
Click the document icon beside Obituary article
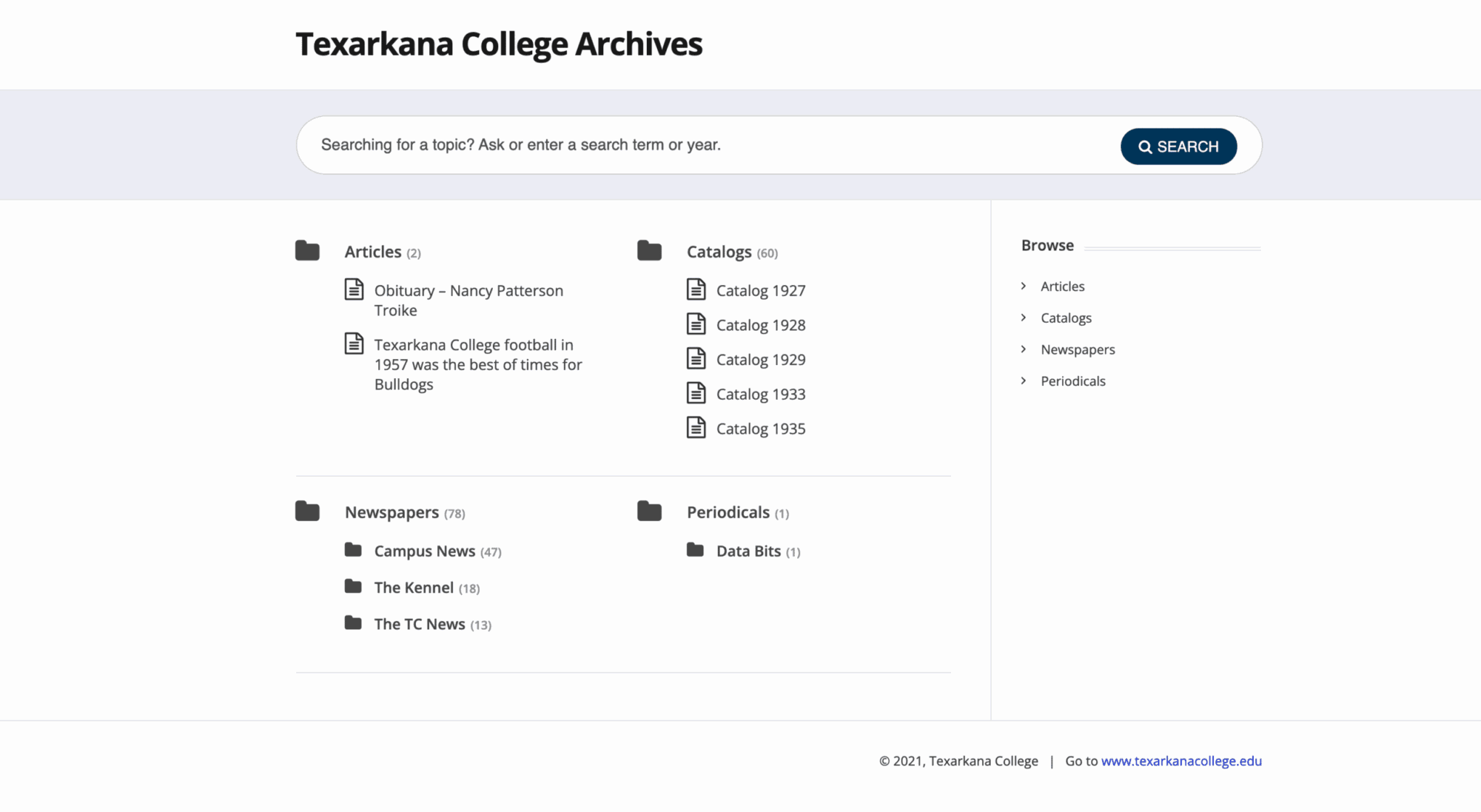pyautogui.click(x=354, y=290)
